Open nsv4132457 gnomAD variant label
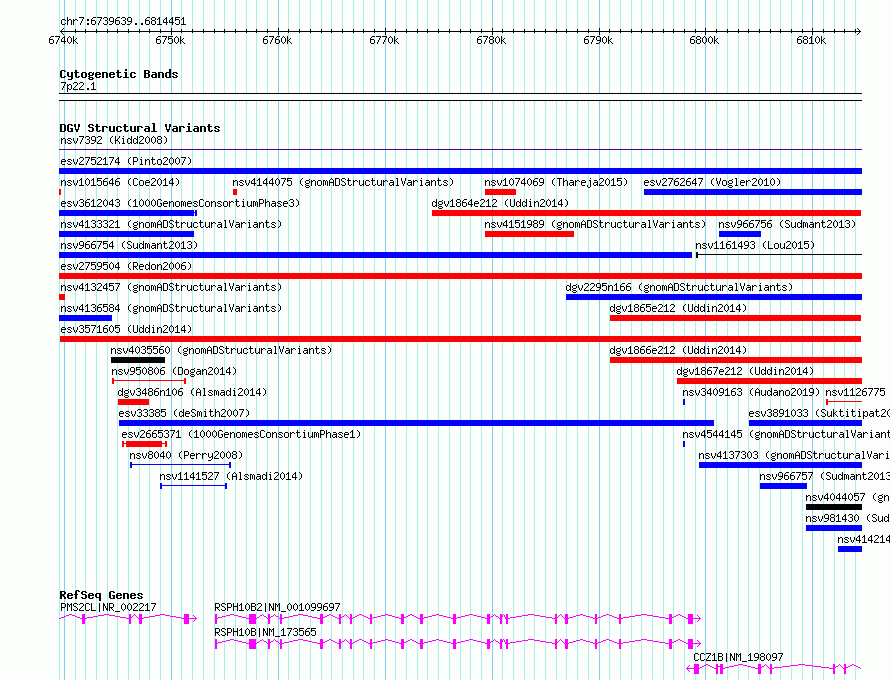 pos(171,287)
